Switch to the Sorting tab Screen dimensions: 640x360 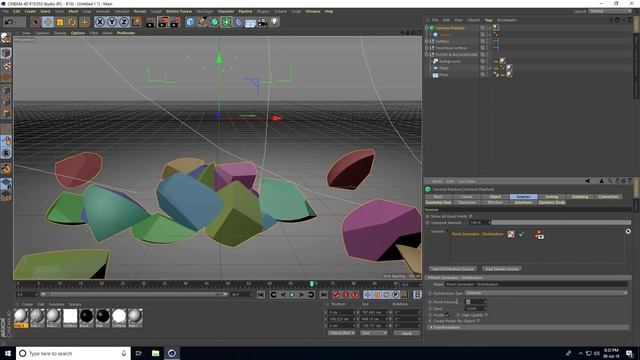coord(551,197)
